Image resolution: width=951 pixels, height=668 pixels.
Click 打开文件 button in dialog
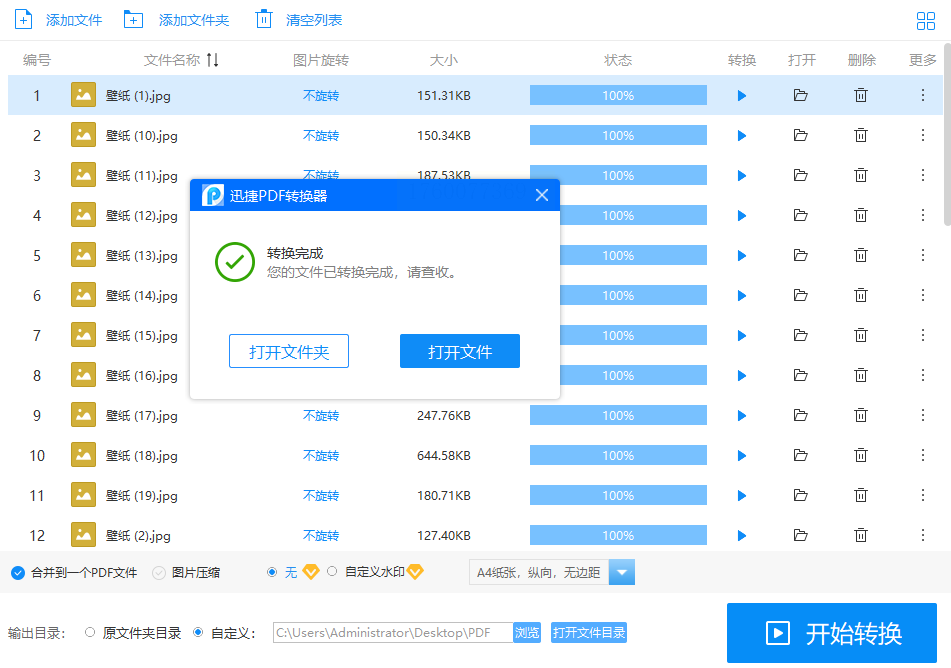pyautogui.click(x=459, y=351)
